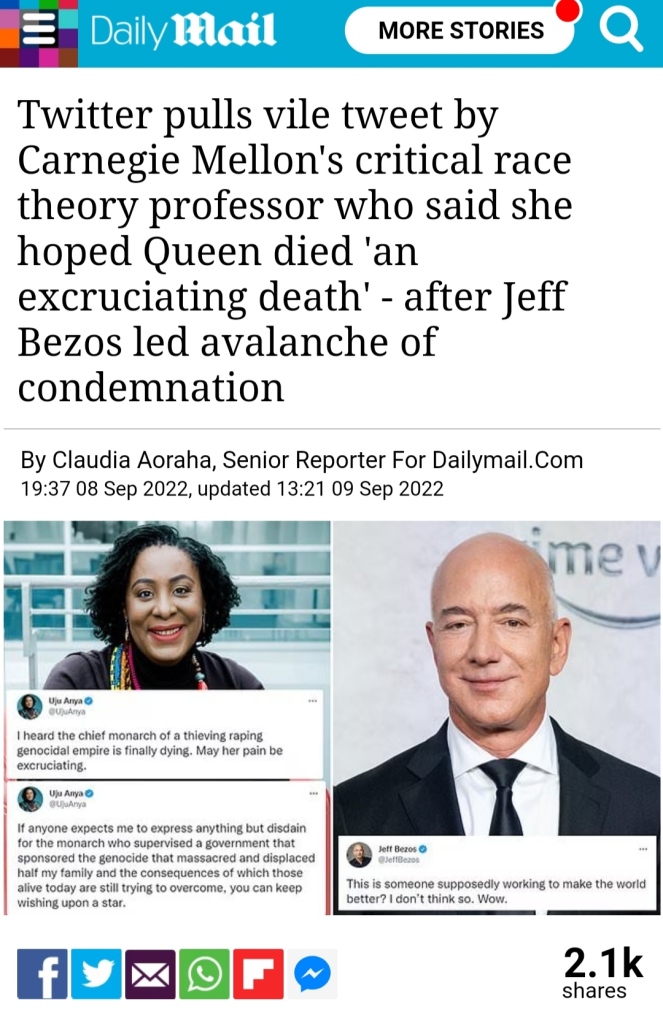663x1023 pixels.
Task: Share article via Messenger icon
Action: coord(313,973)
